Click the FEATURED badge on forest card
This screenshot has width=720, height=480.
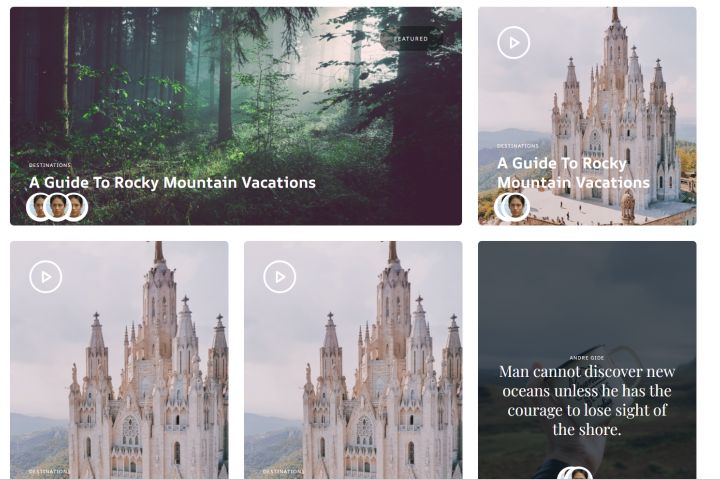pos(411,39)
